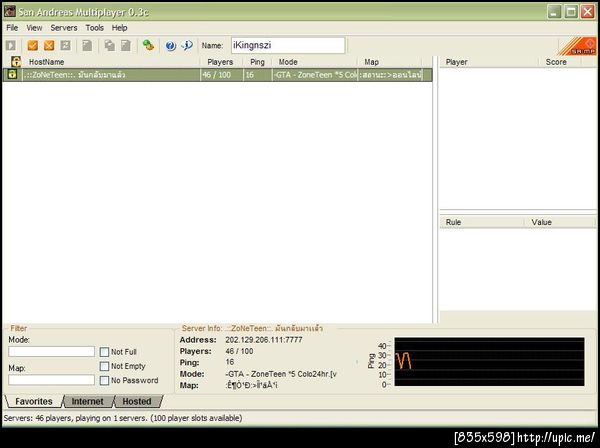Viewport: 600px width, 448px height.
Task: Click the Copy Server Info toolbar icon
Action: [x=110, y=46]
